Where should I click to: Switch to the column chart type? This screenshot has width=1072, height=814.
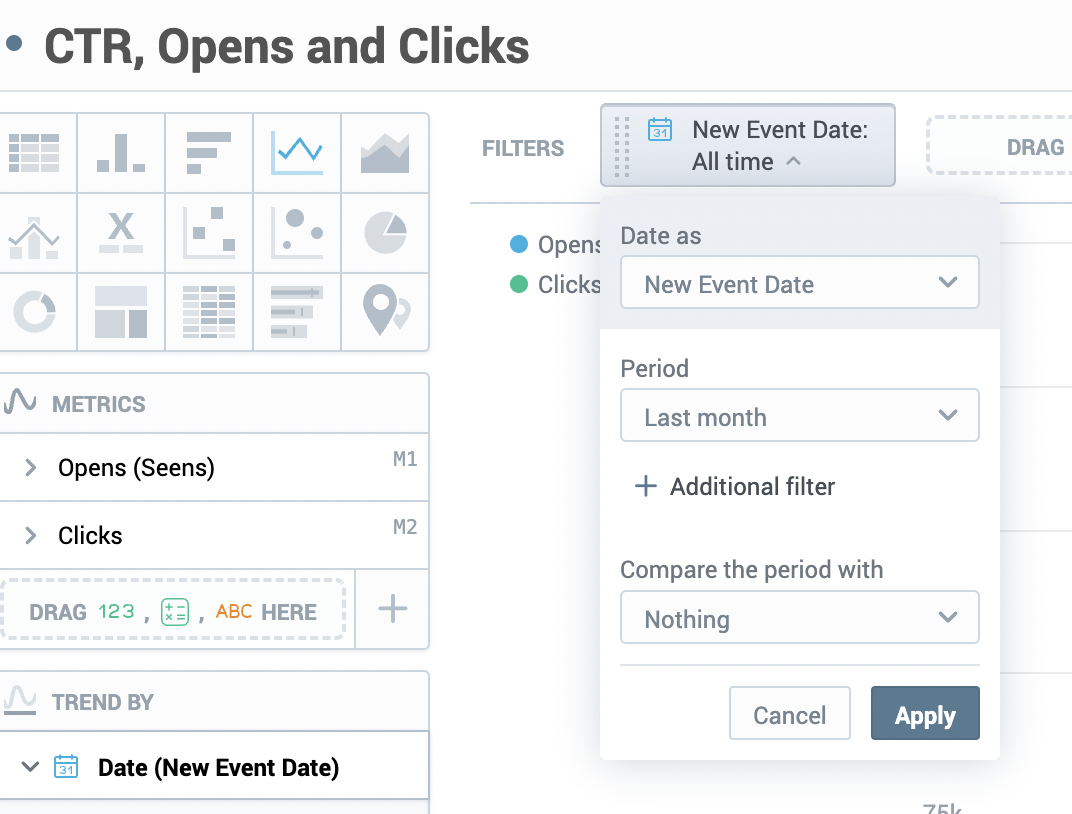(121, 152)
